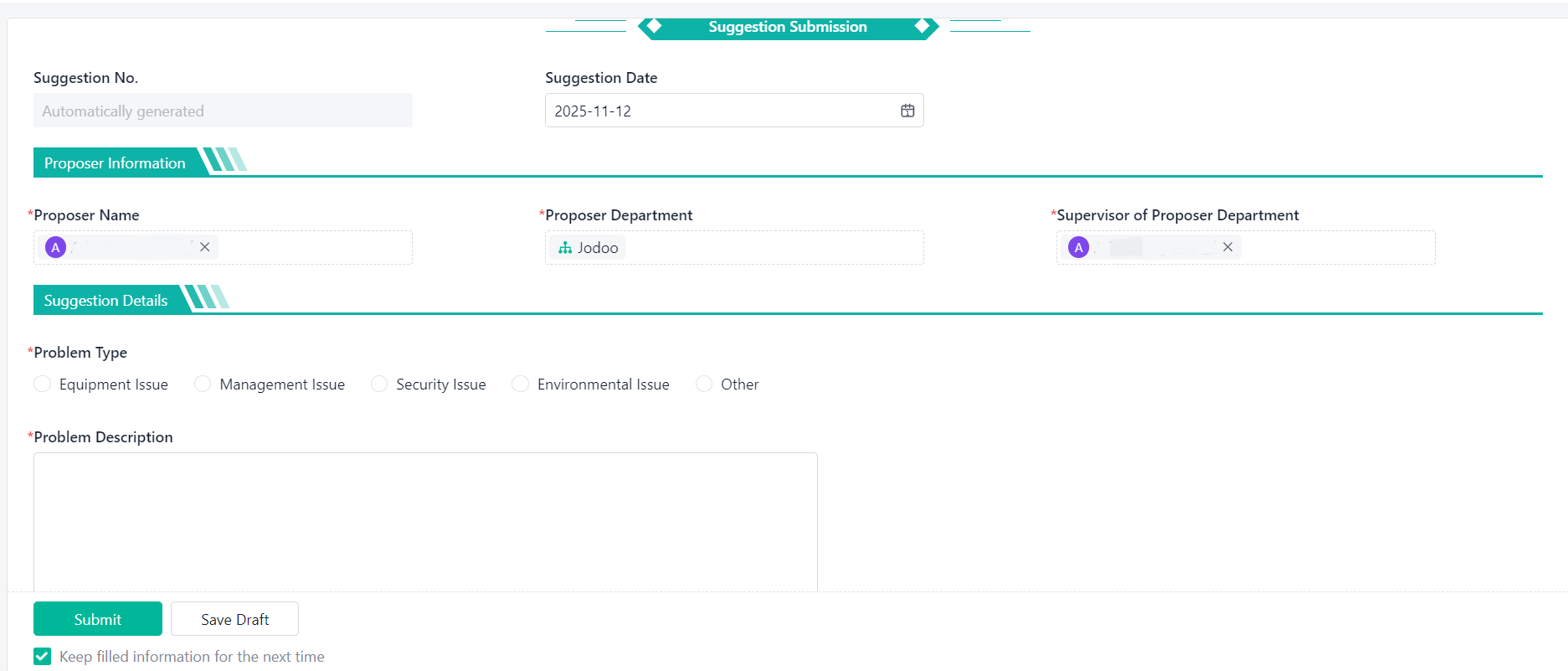Click into the Problem Description text area
This screenshot has width=1568, height=671.
click(x=425, y=519)
